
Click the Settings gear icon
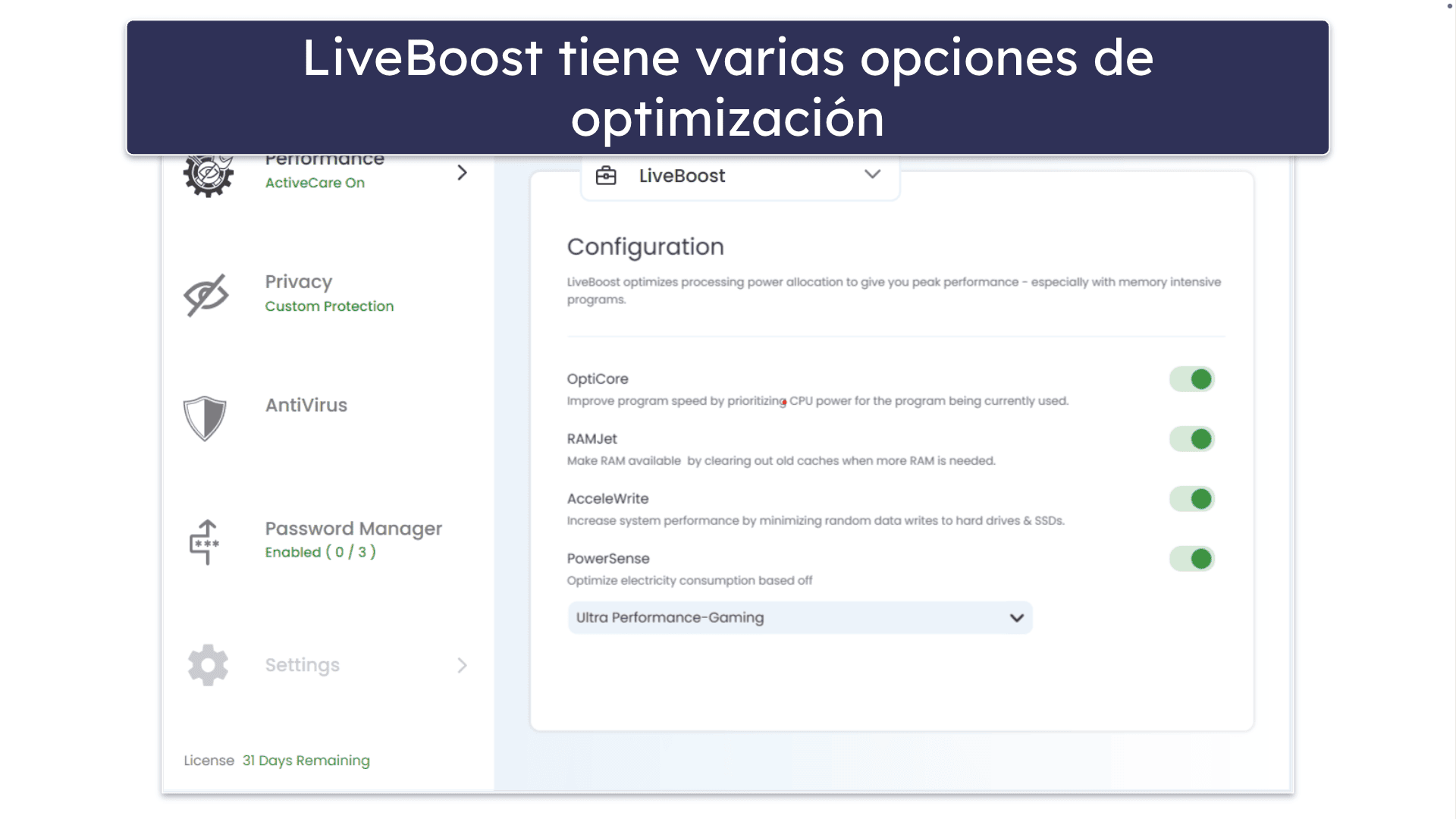(x=208, y=665)
